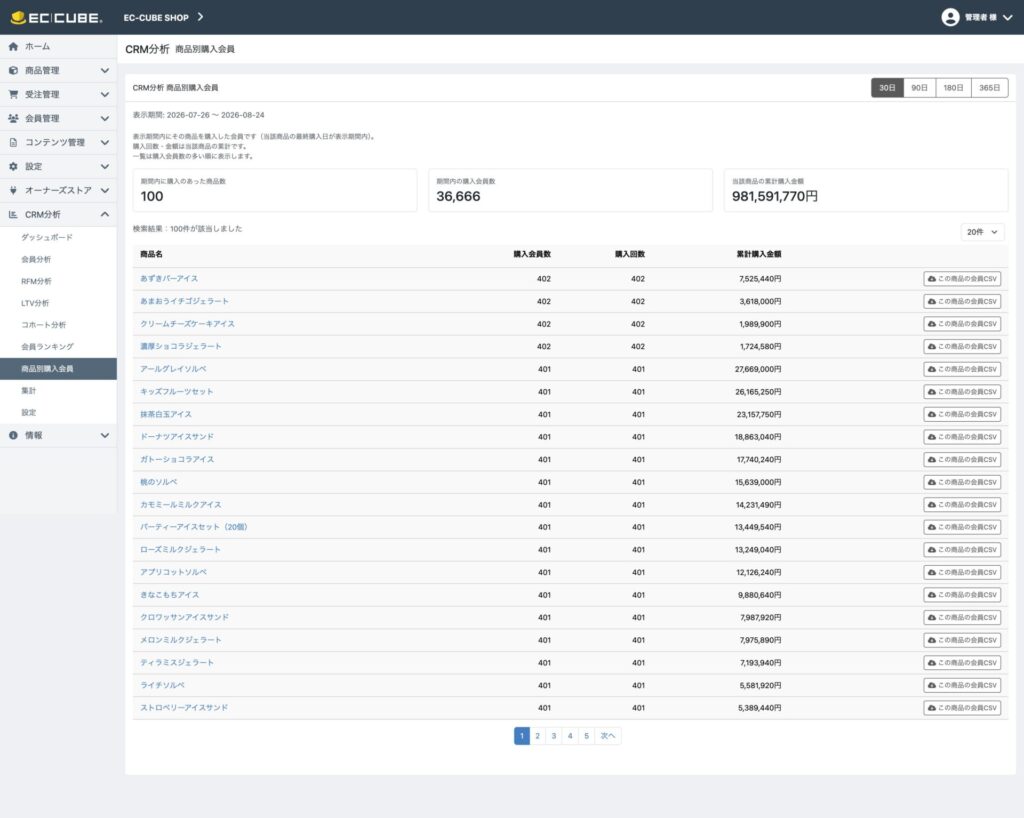Expand the コンテンツ管理 menu chevron

tap(104, 142)
